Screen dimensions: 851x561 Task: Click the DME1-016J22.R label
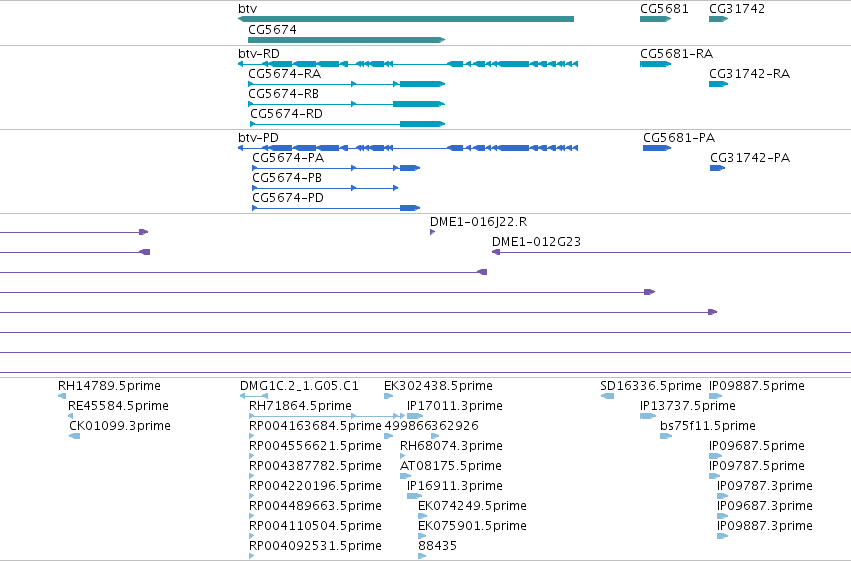coord(478,222)
